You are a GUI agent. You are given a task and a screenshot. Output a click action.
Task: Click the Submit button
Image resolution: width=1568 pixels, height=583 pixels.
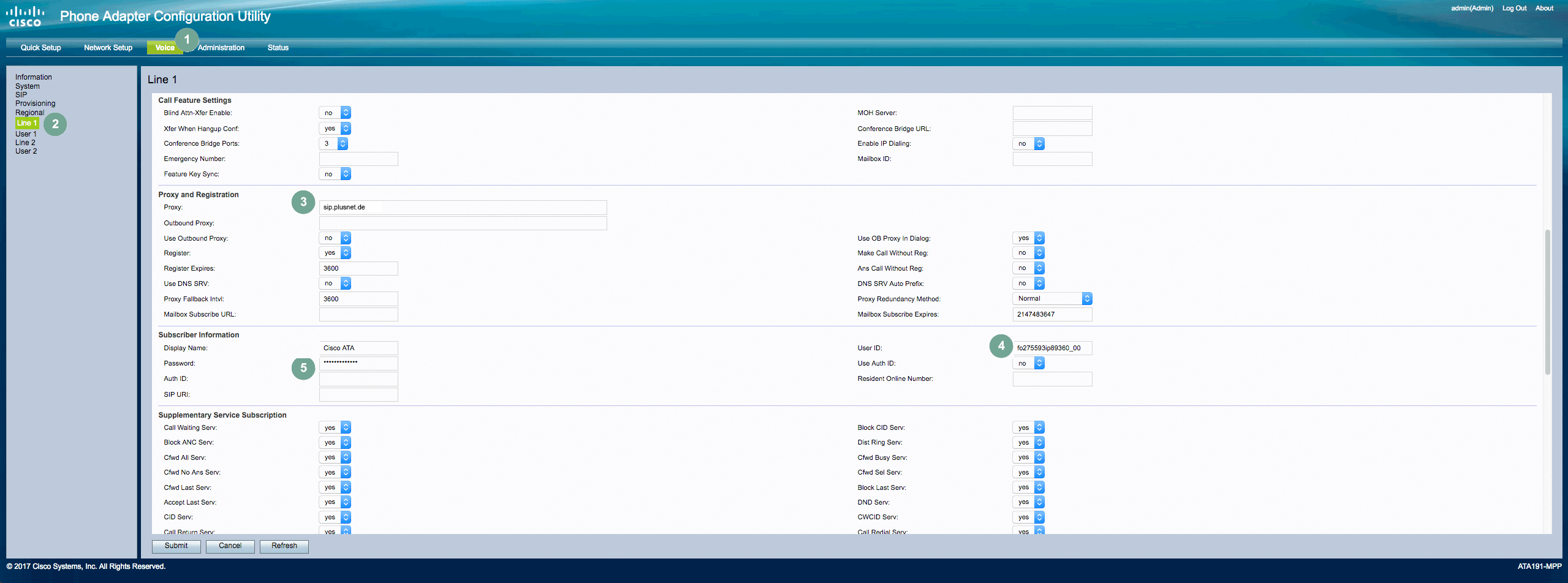click(x=176, y=546)
